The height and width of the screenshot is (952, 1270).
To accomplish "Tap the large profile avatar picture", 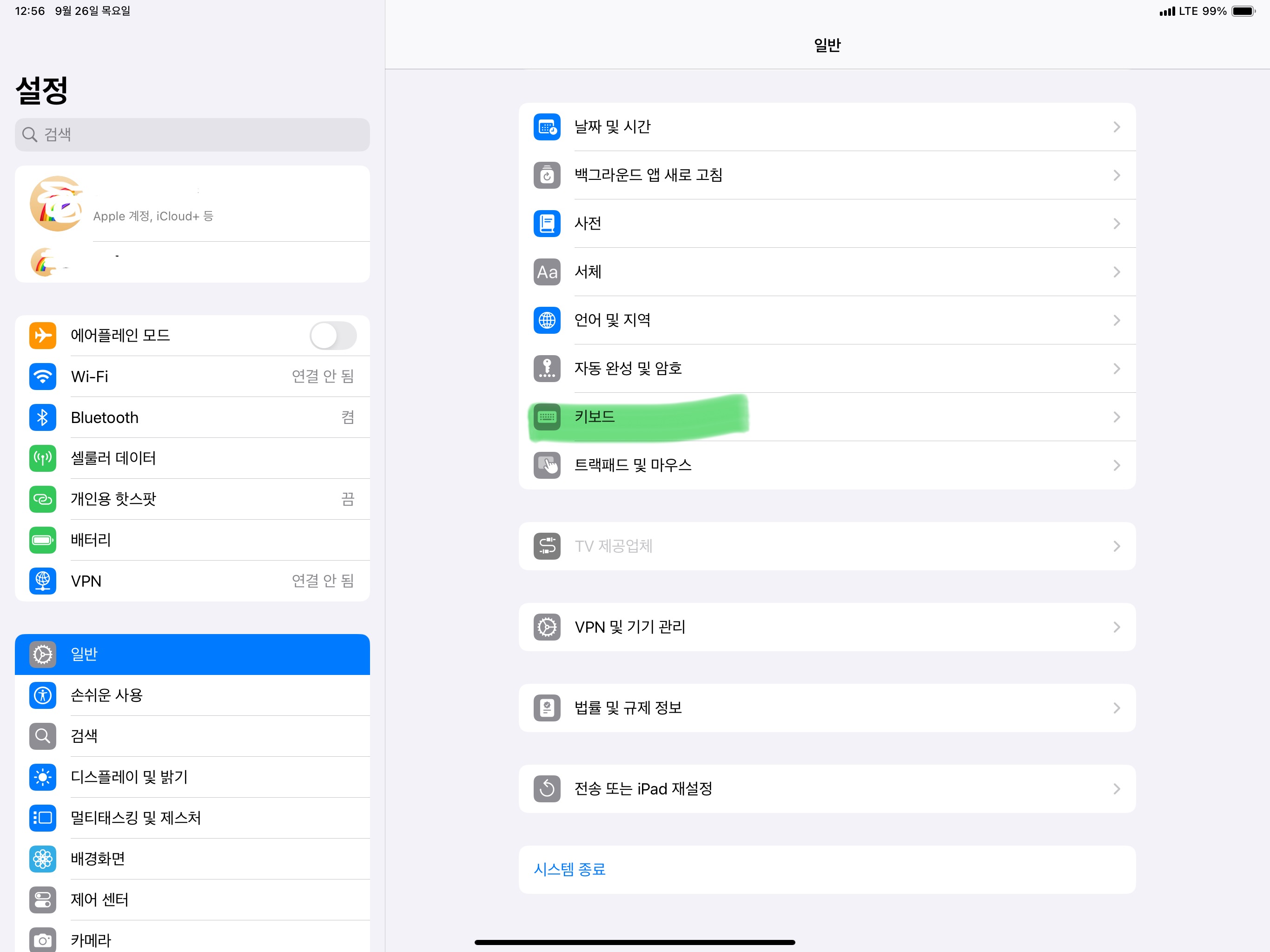I will click(x=57, y=204).
